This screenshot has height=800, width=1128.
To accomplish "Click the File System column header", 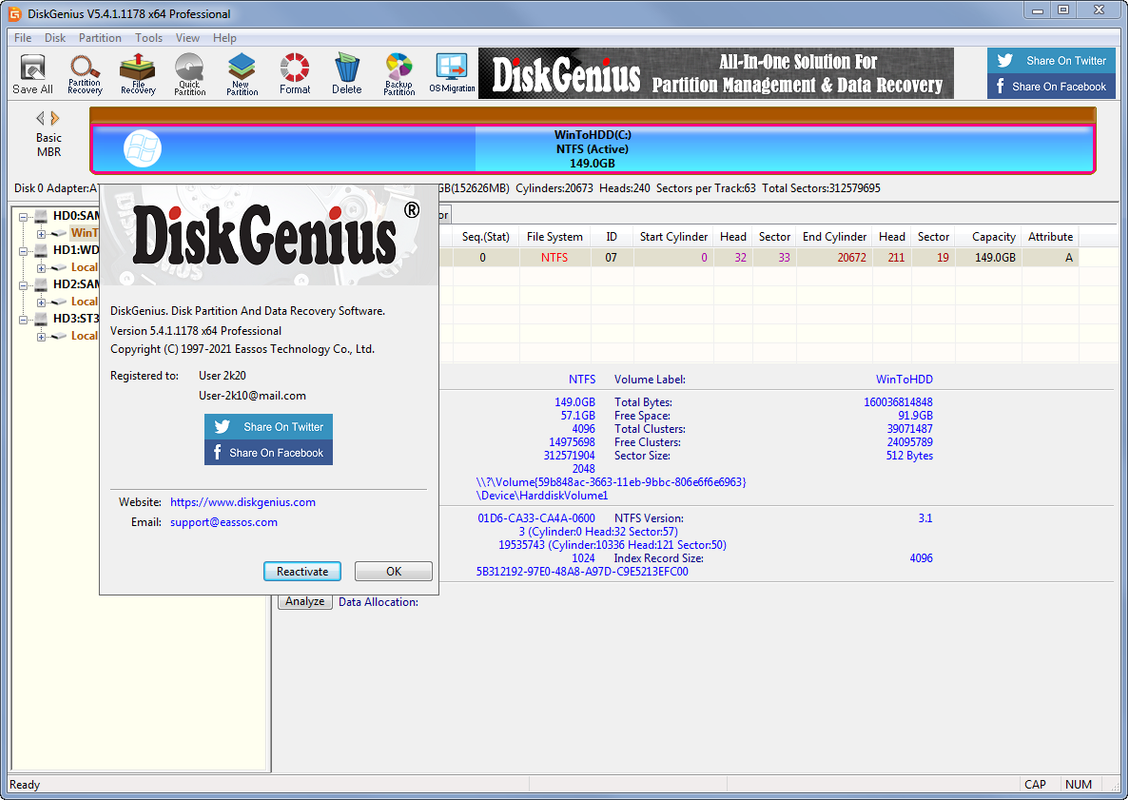I will click(x=555, y=237).
